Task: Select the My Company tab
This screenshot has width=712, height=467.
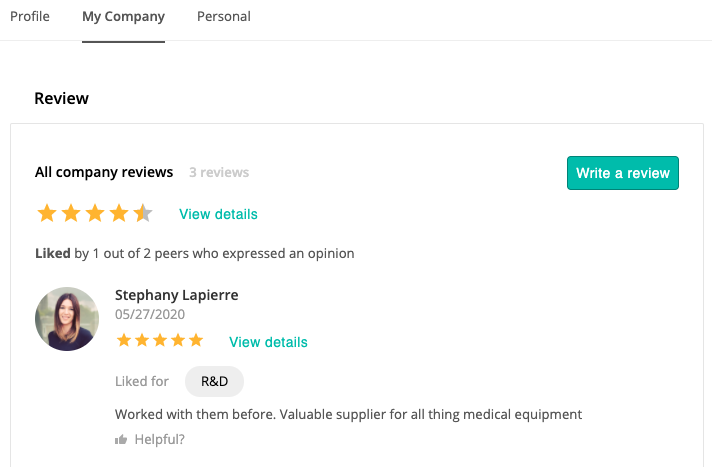Action: tap(123, 17)
